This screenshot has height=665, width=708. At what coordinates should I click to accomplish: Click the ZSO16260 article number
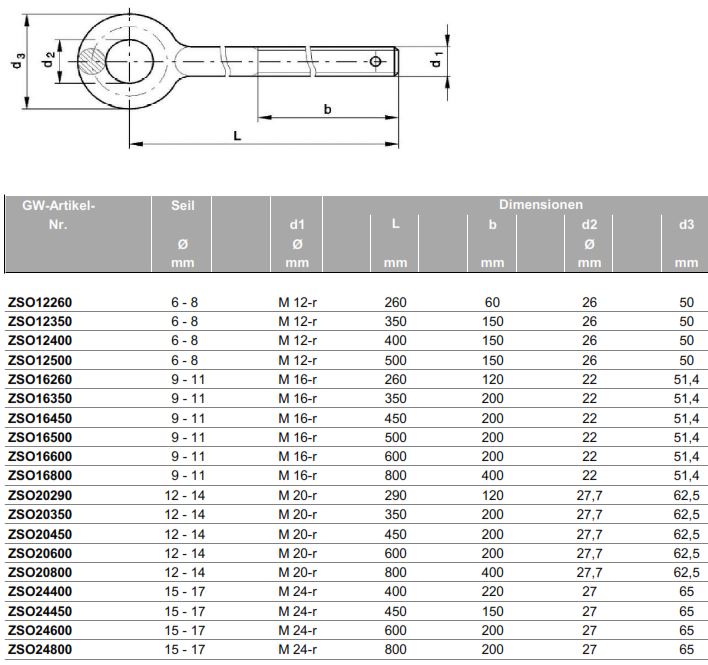coord(40,379)
